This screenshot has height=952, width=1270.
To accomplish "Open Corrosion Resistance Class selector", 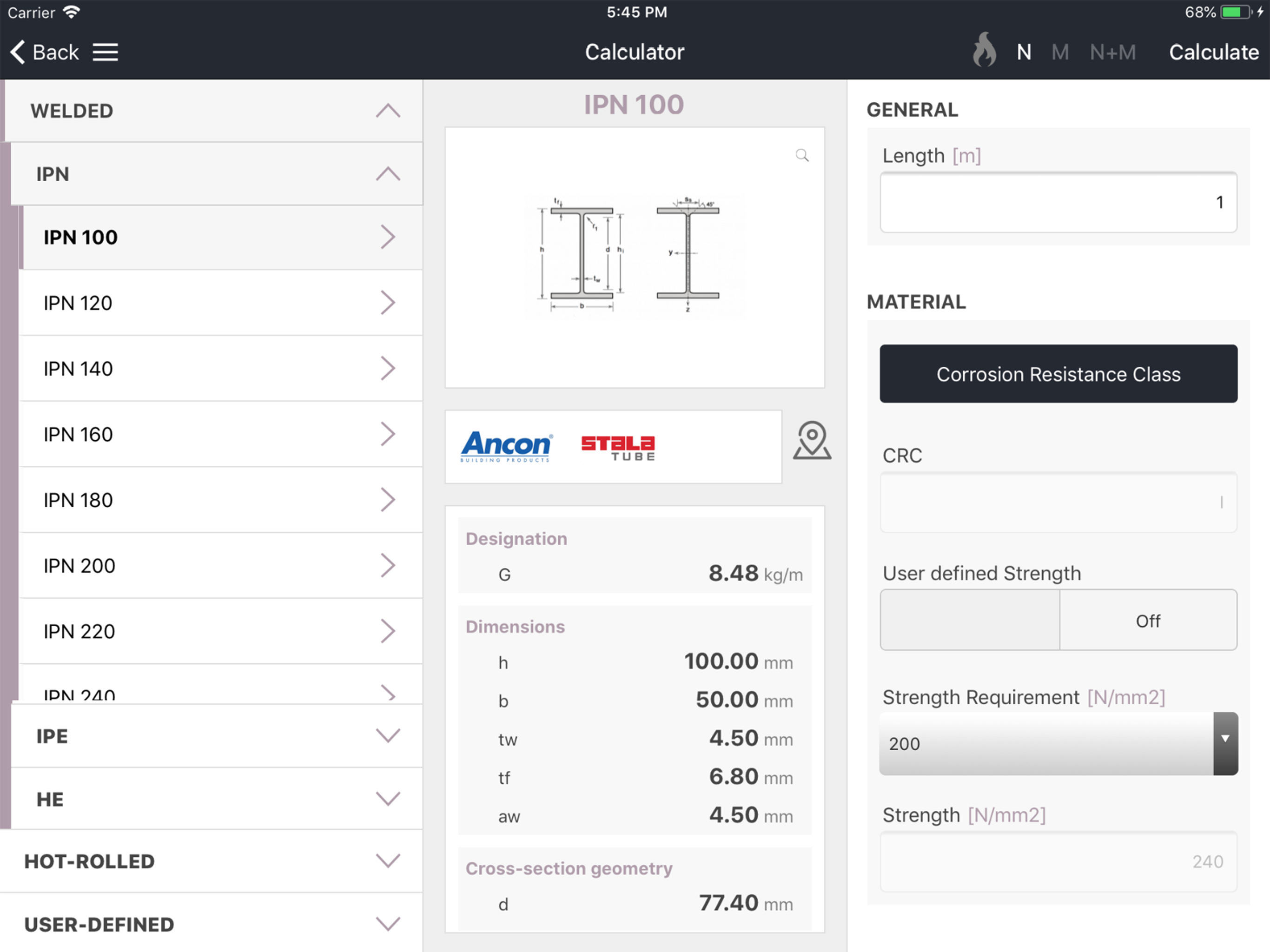I will (x=1058, y=374).
